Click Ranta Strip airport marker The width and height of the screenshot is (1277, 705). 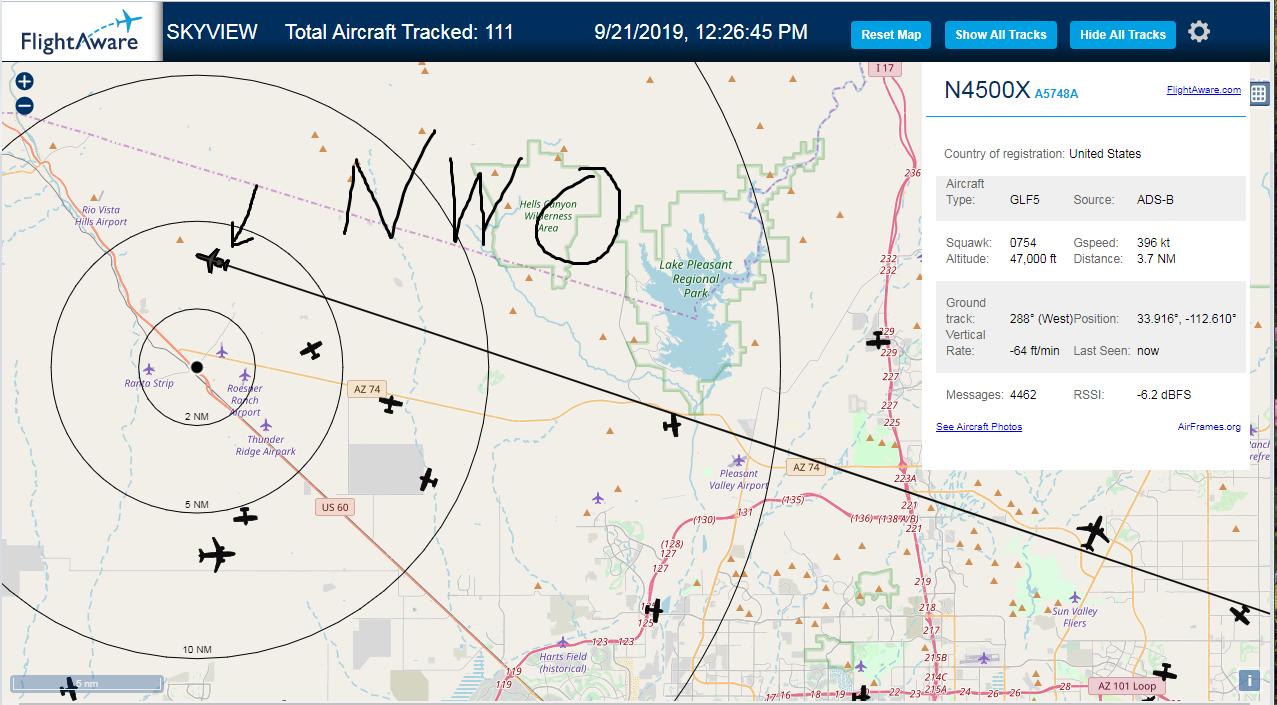[149, 369]
